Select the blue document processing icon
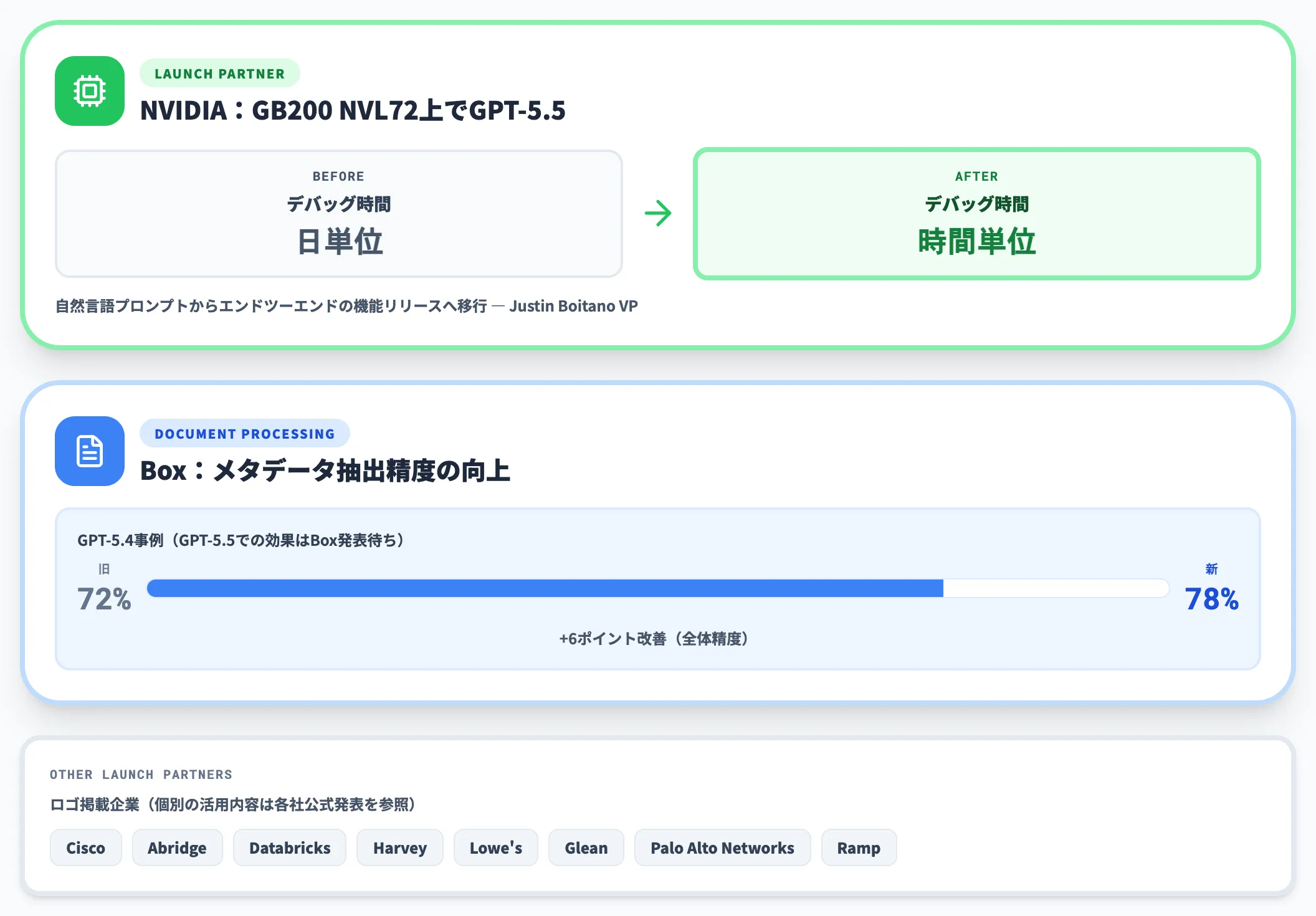The width and height of the screenshot is (1316, 916). point(90,452)
